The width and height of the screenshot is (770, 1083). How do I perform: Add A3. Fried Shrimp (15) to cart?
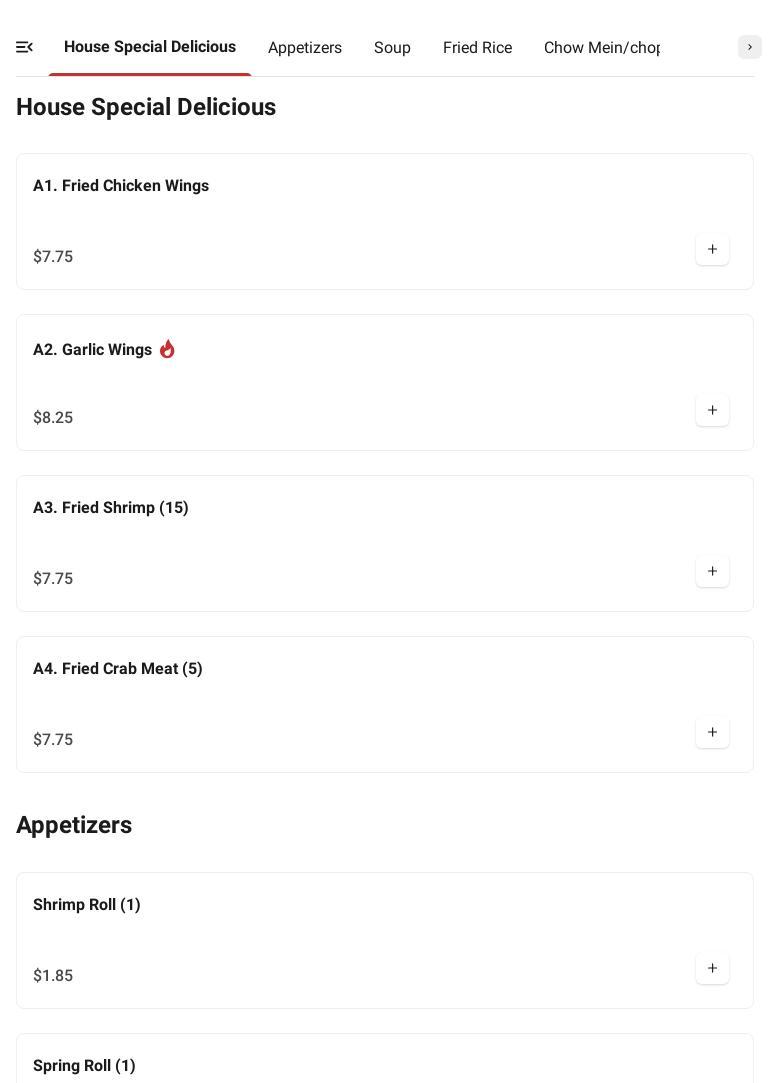(x=712, y=572)
